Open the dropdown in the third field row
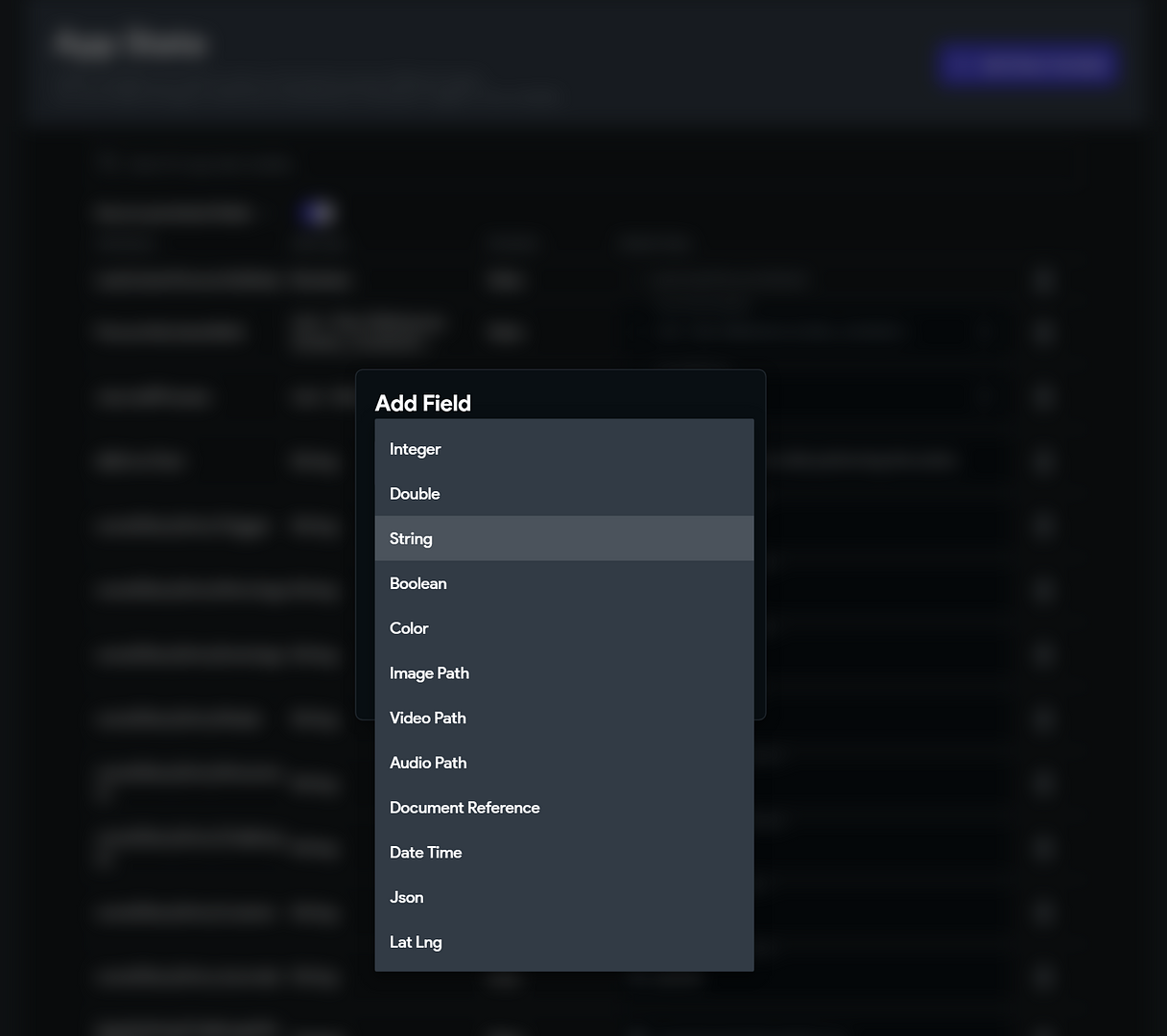Viewport: 1167px width, 1036px height. (983, 397)
